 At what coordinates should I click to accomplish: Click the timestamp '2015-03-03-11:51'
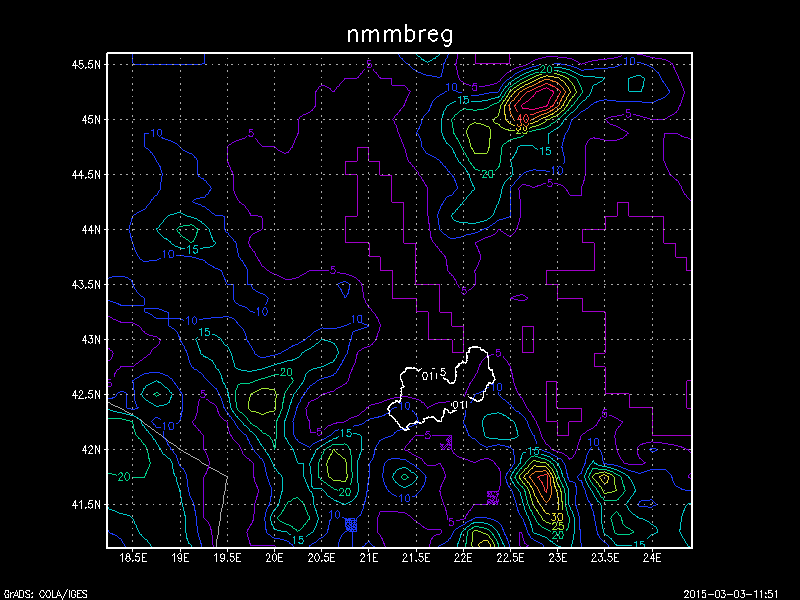click(x=731, y=594)
